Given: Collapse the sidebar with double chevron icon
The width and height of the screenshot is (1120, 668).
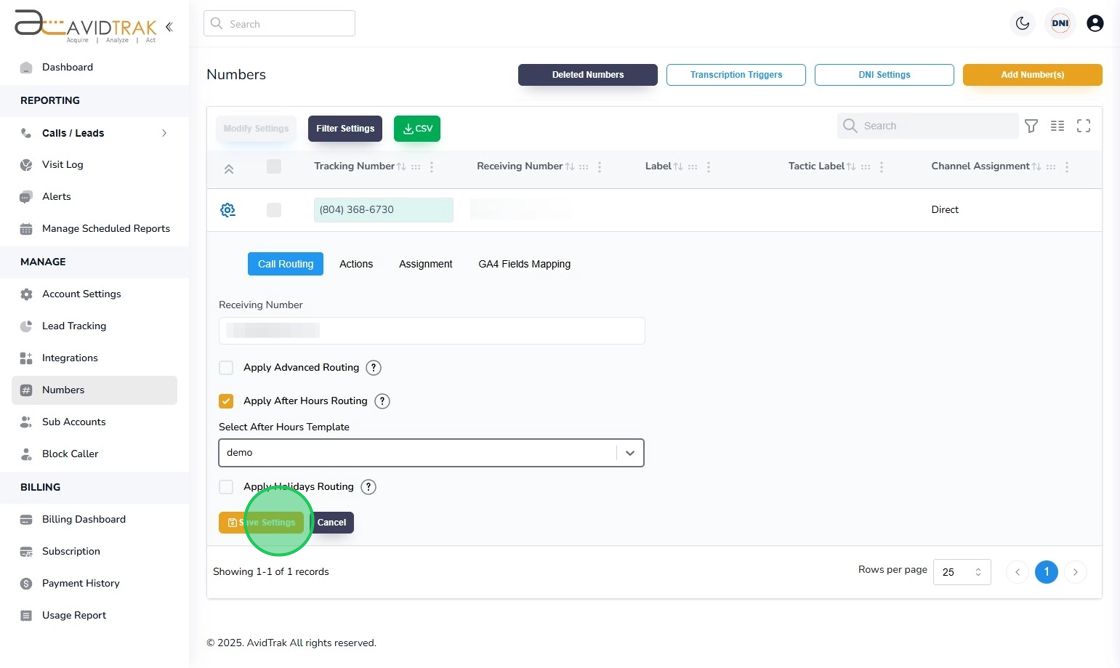Looking at the screenshot, I should (x=169, y=27).
